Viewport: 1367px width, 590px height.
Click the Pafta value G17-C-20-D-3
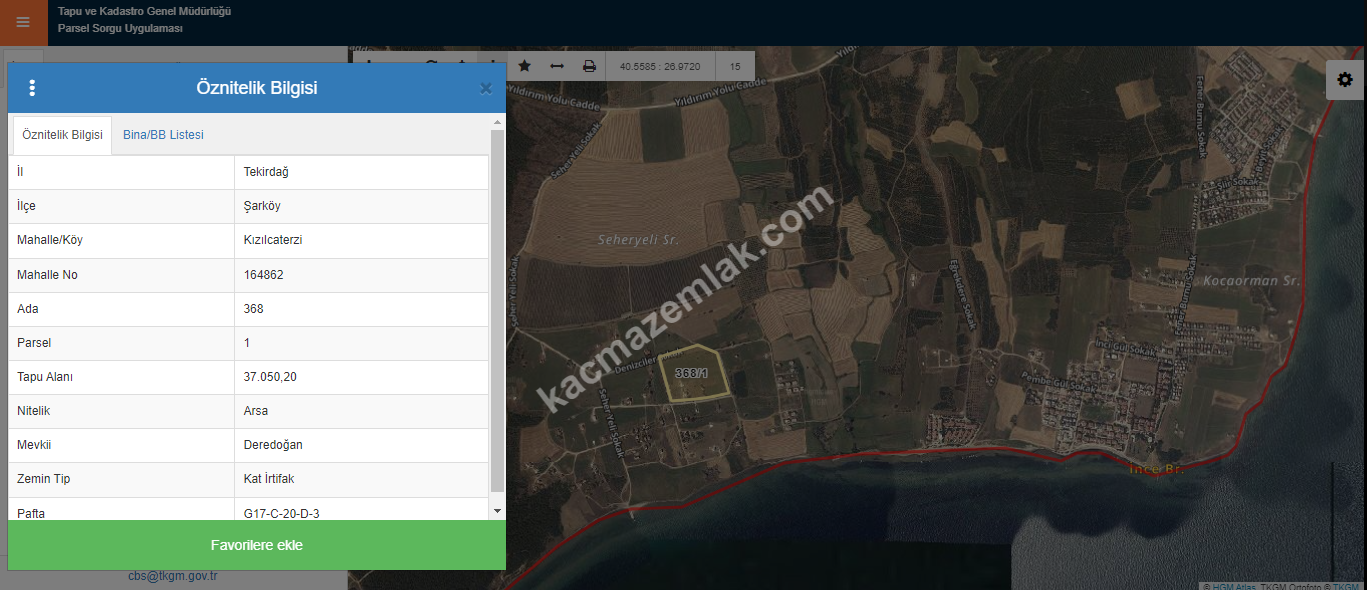click(281, 513)
